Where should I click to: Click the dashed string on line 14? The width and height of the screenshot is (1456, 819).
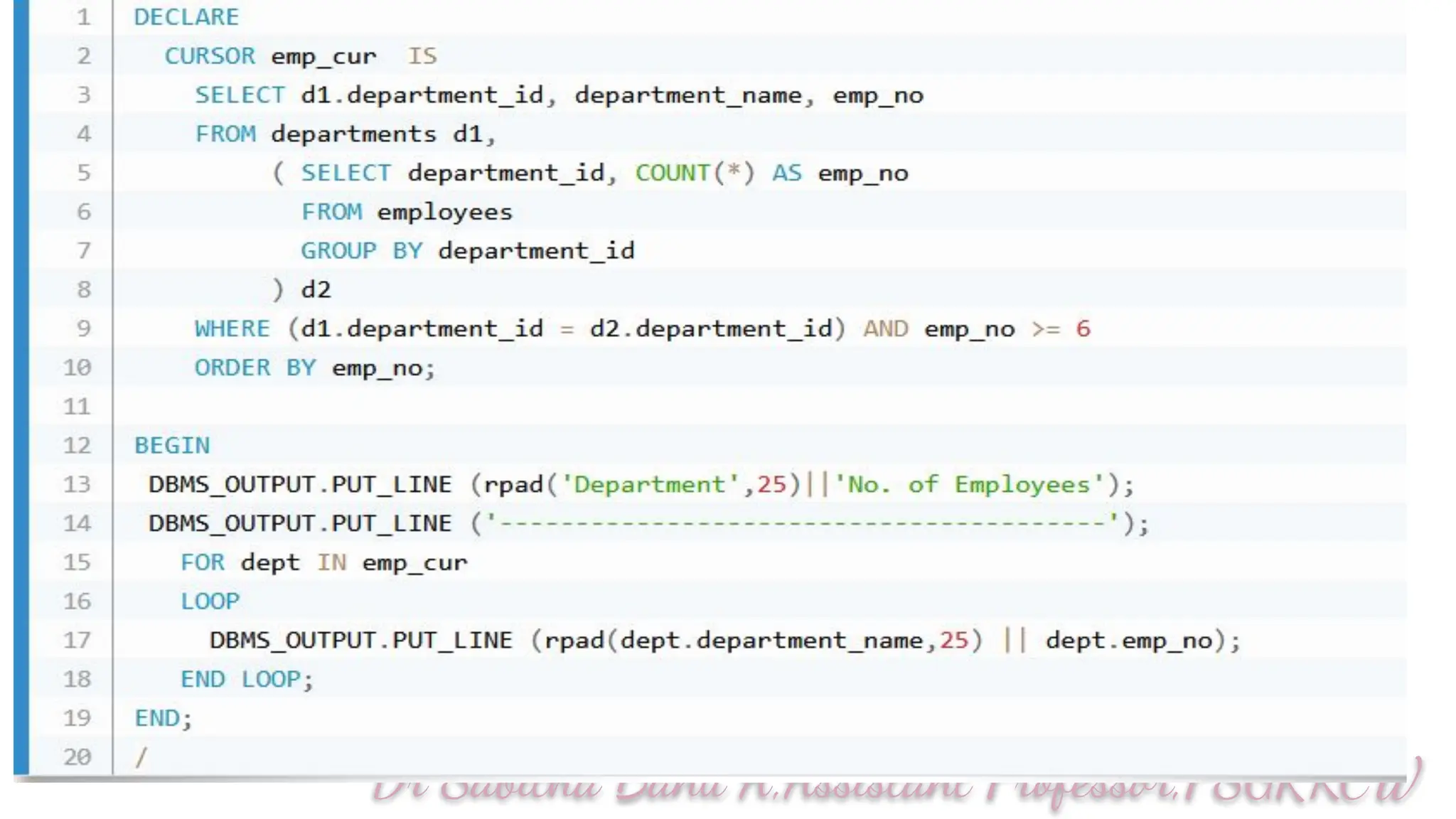(802, 524)
